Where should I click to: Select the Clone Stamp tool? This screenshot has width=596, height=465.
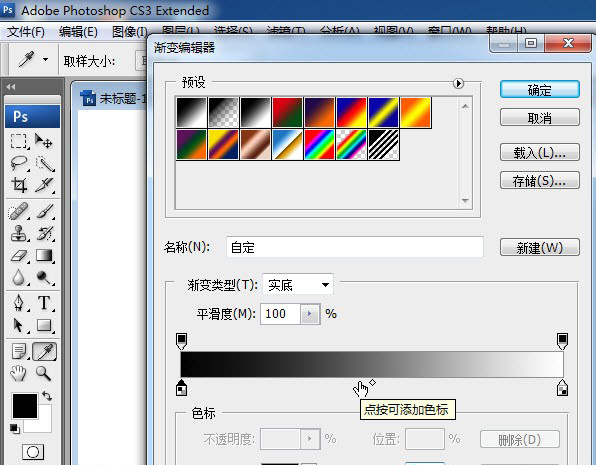[x=19, y=233]
